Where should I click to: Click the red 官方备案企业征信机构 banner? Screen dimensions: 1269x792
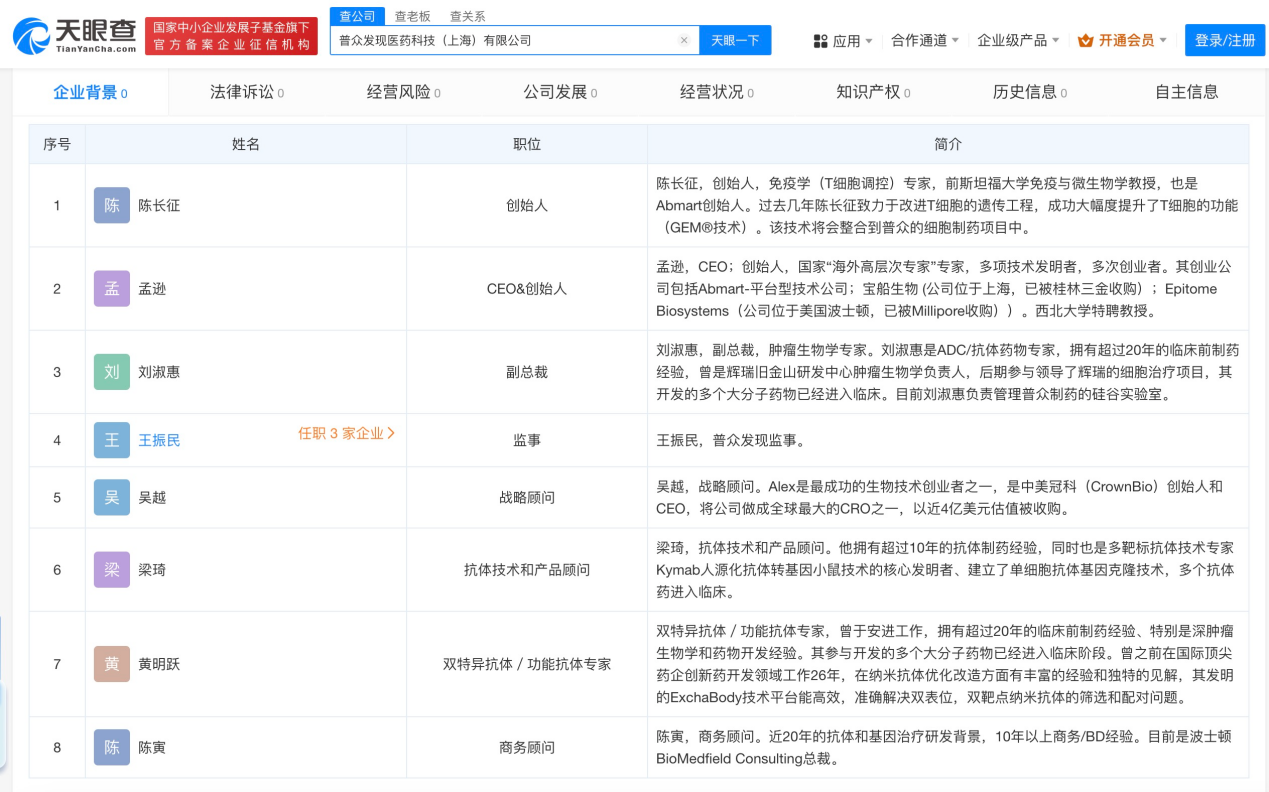(x=231, y=36)
